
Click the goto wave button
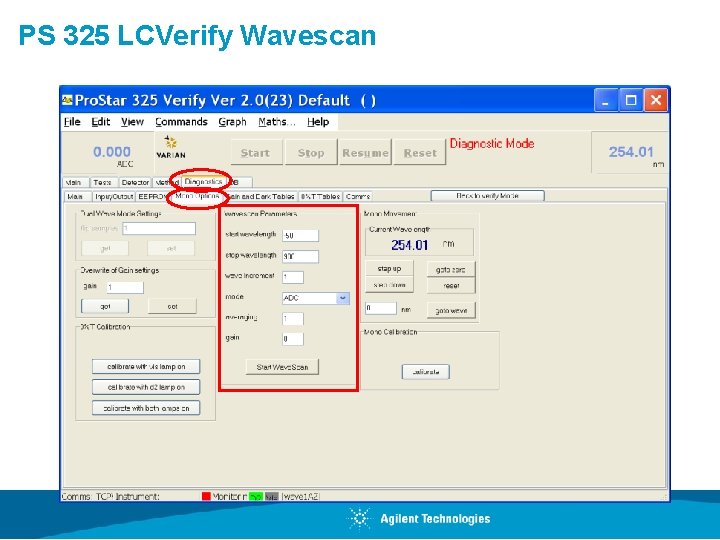451,311
